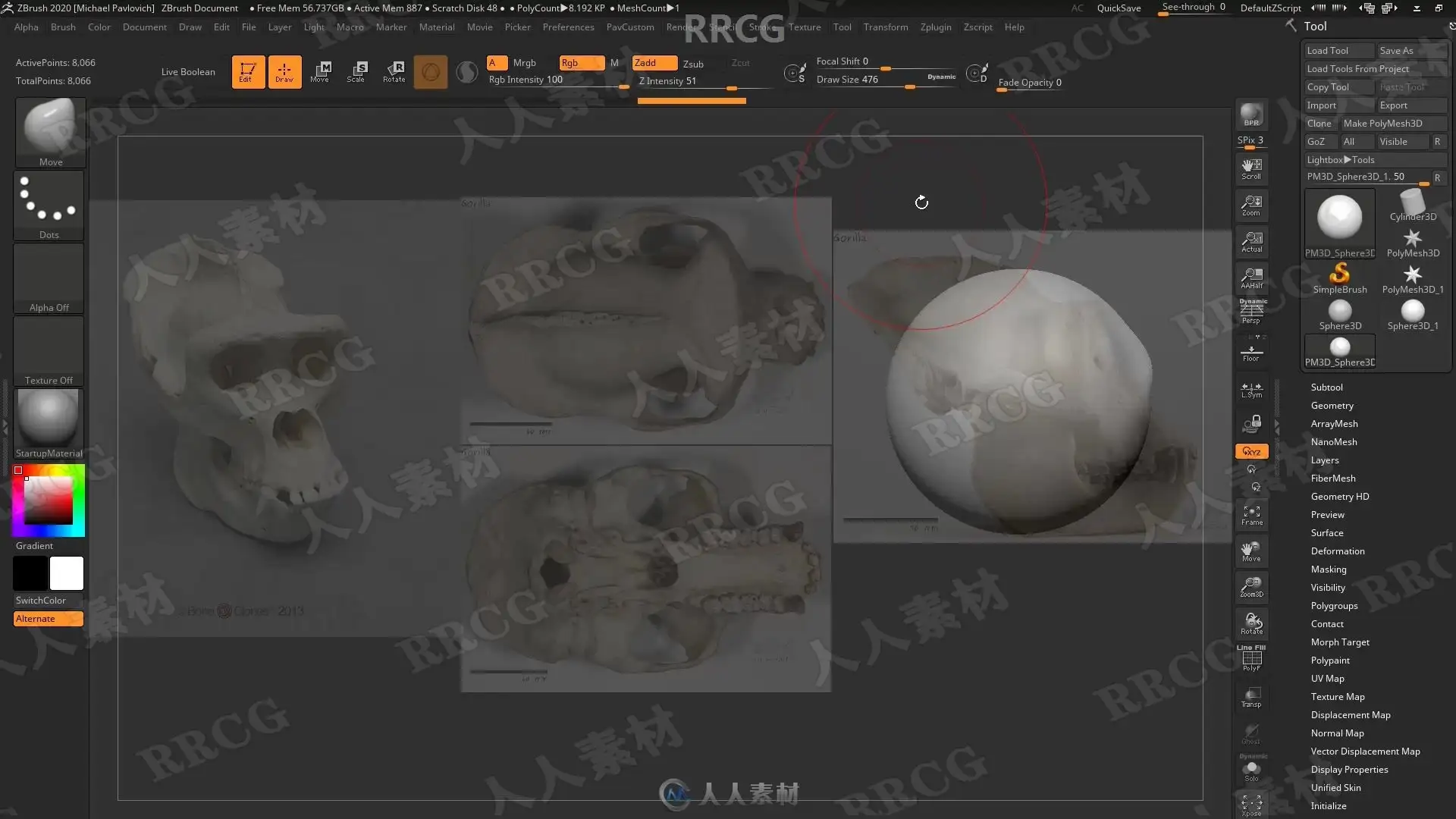This screenshot has width=1456, height=819.
Task: Toggle the Floor grid icon
Action: tap(1251, 353)
